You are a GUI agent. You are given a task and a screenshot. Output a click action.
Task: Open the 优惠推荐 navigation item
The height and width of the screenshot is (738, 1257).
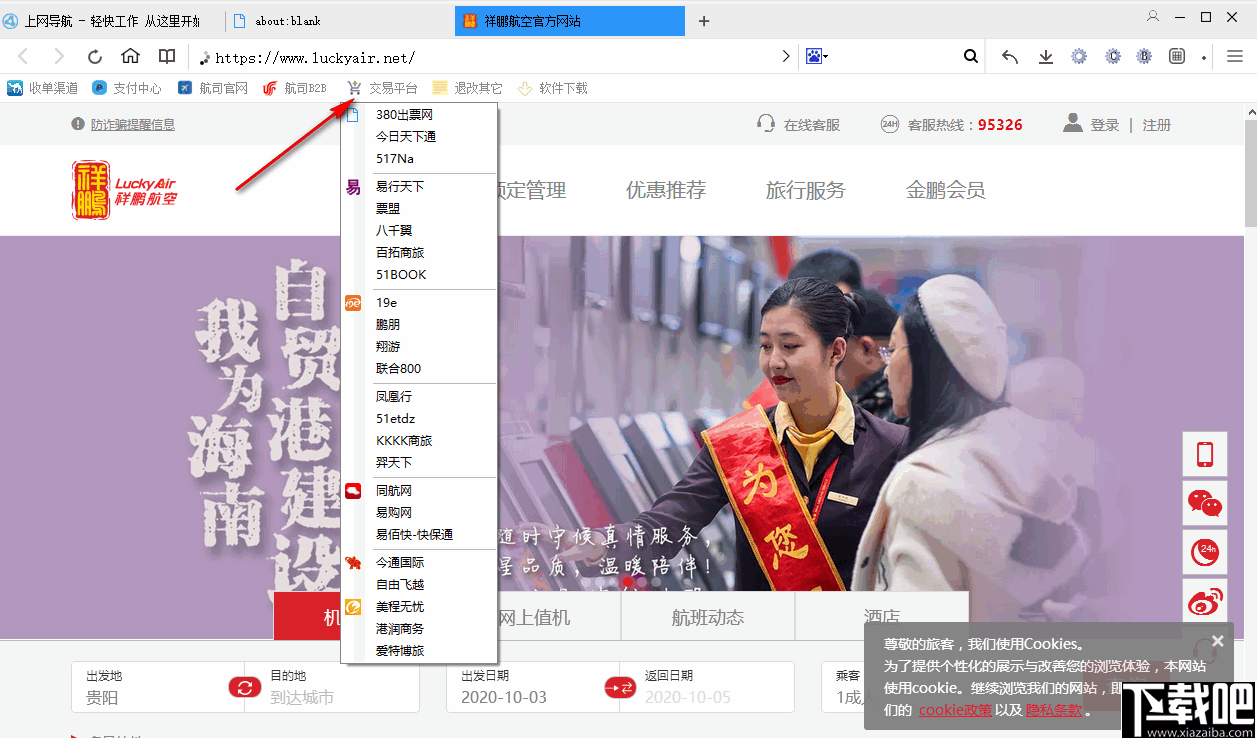[x=666, y=190]
